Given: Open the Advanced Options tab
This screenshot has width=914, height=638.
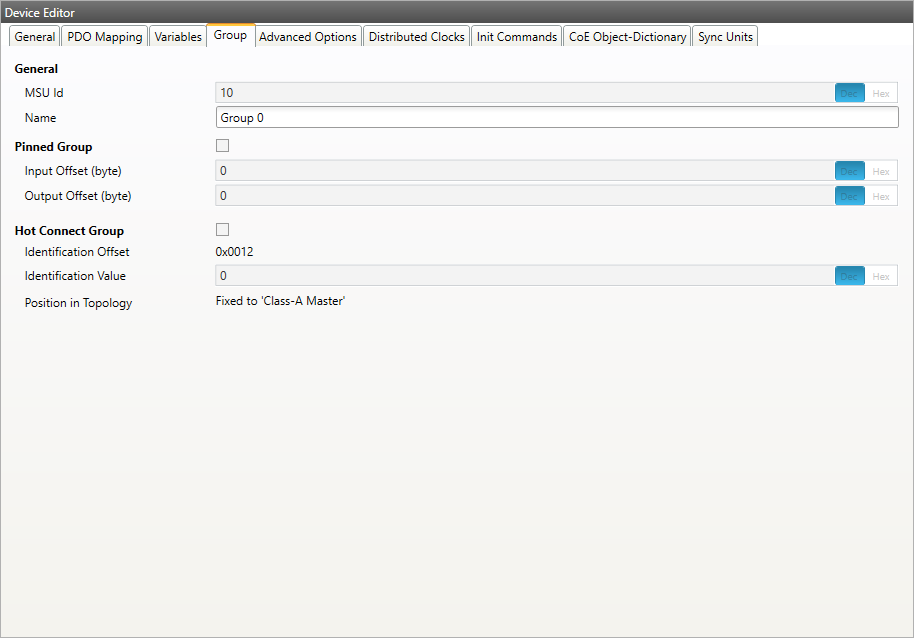Looking at the screenshot, I should click(307, 37).
